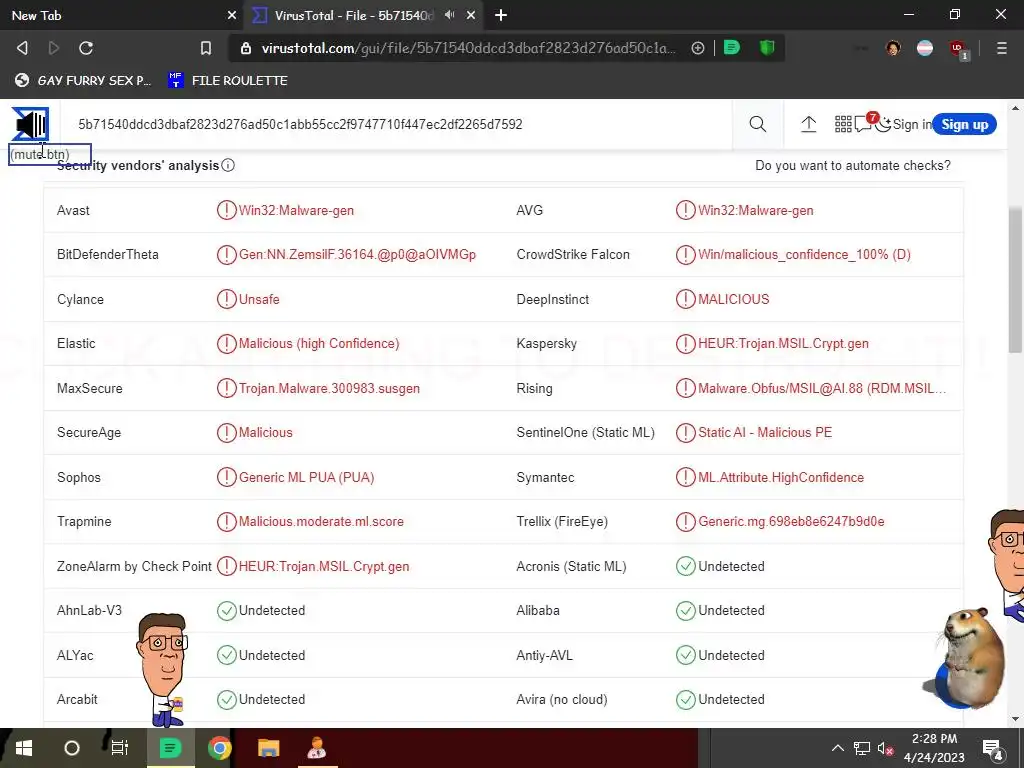
Task: Click the Antiy-AVL Undetected status
Action: coord(731,655)
